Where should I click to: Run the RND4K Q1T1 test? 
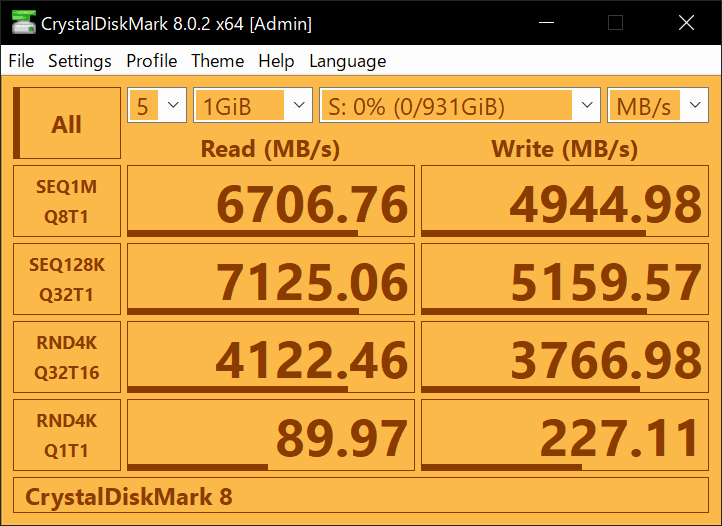(67, 435)
